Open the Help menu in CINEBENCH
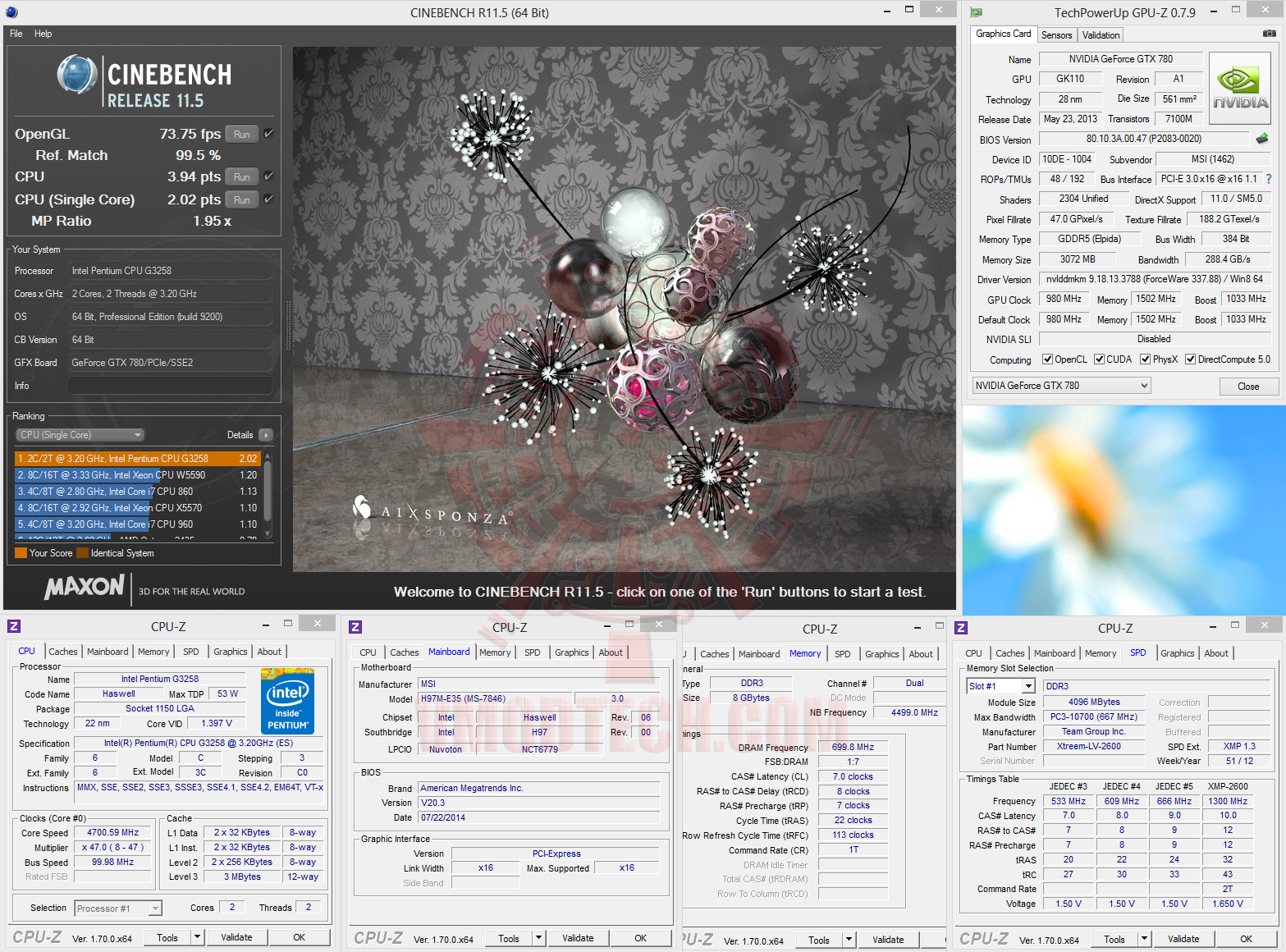The height and width of the screenshot is (952, 1286). pyautogui.click(x=43, y=34)
